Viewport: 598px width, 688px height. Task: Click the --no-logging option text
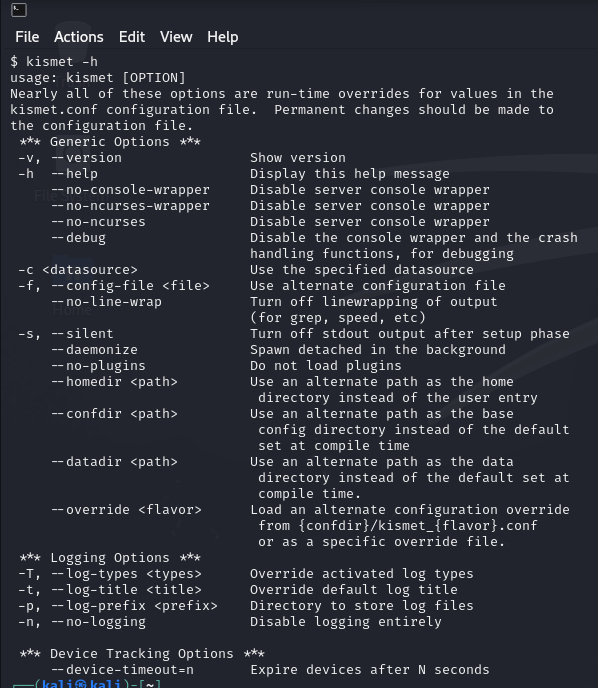99,622
